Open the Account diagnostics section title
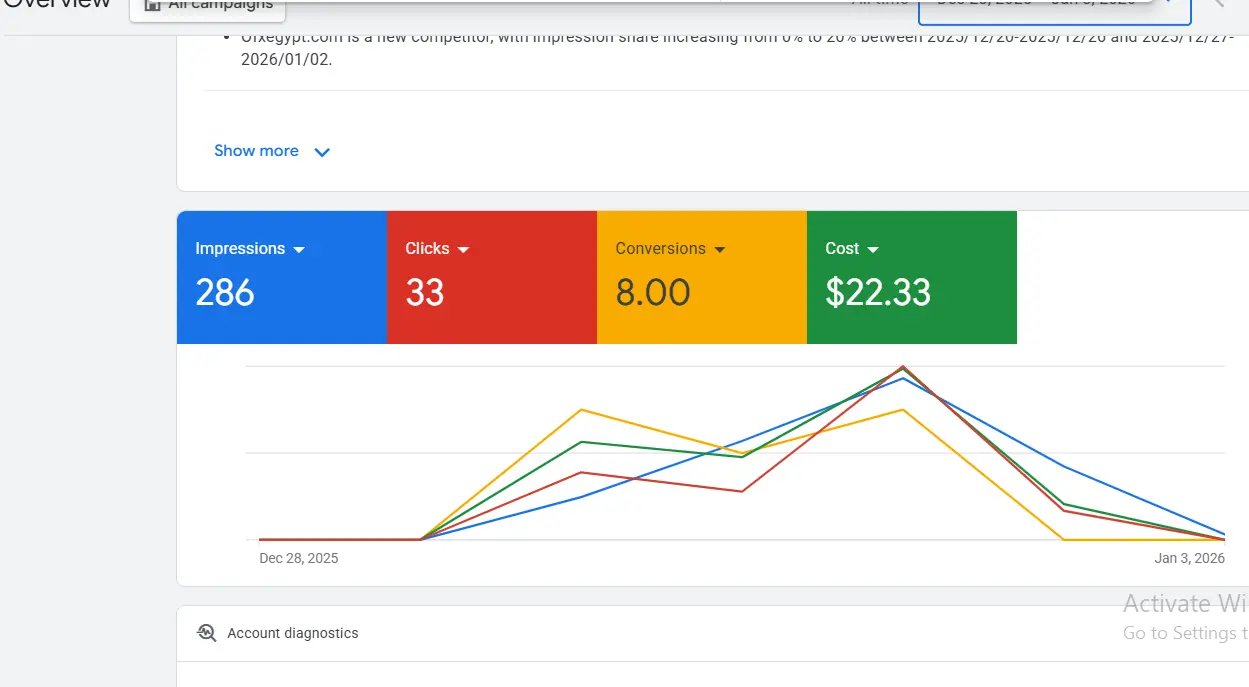 [292, 633]
